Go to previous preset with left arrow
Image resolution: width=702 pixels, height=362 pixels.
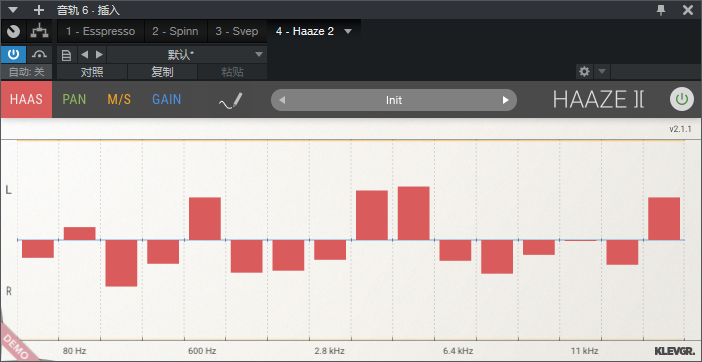tap(84, 55)
